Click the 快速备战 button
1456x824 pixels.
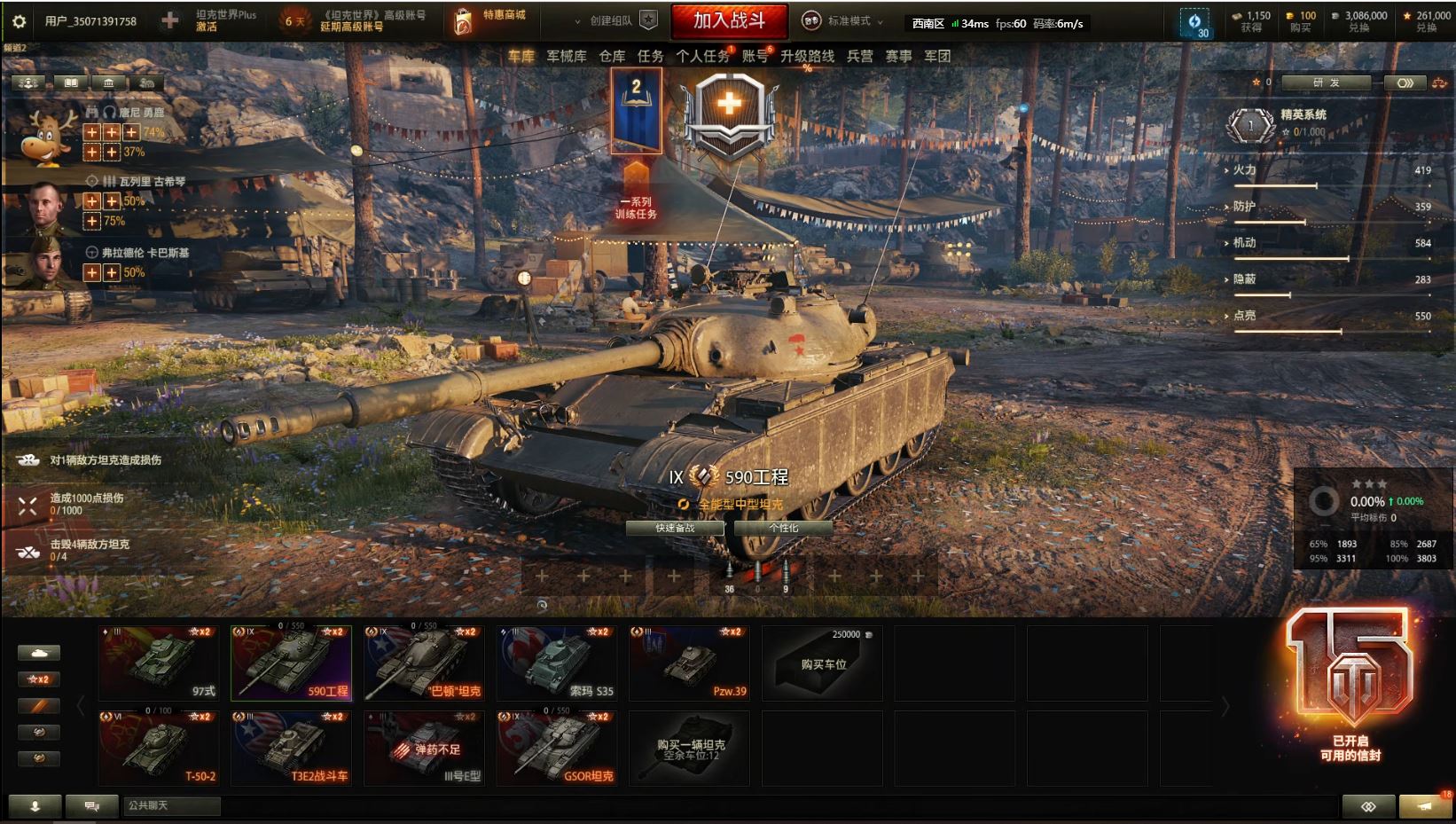675,528
